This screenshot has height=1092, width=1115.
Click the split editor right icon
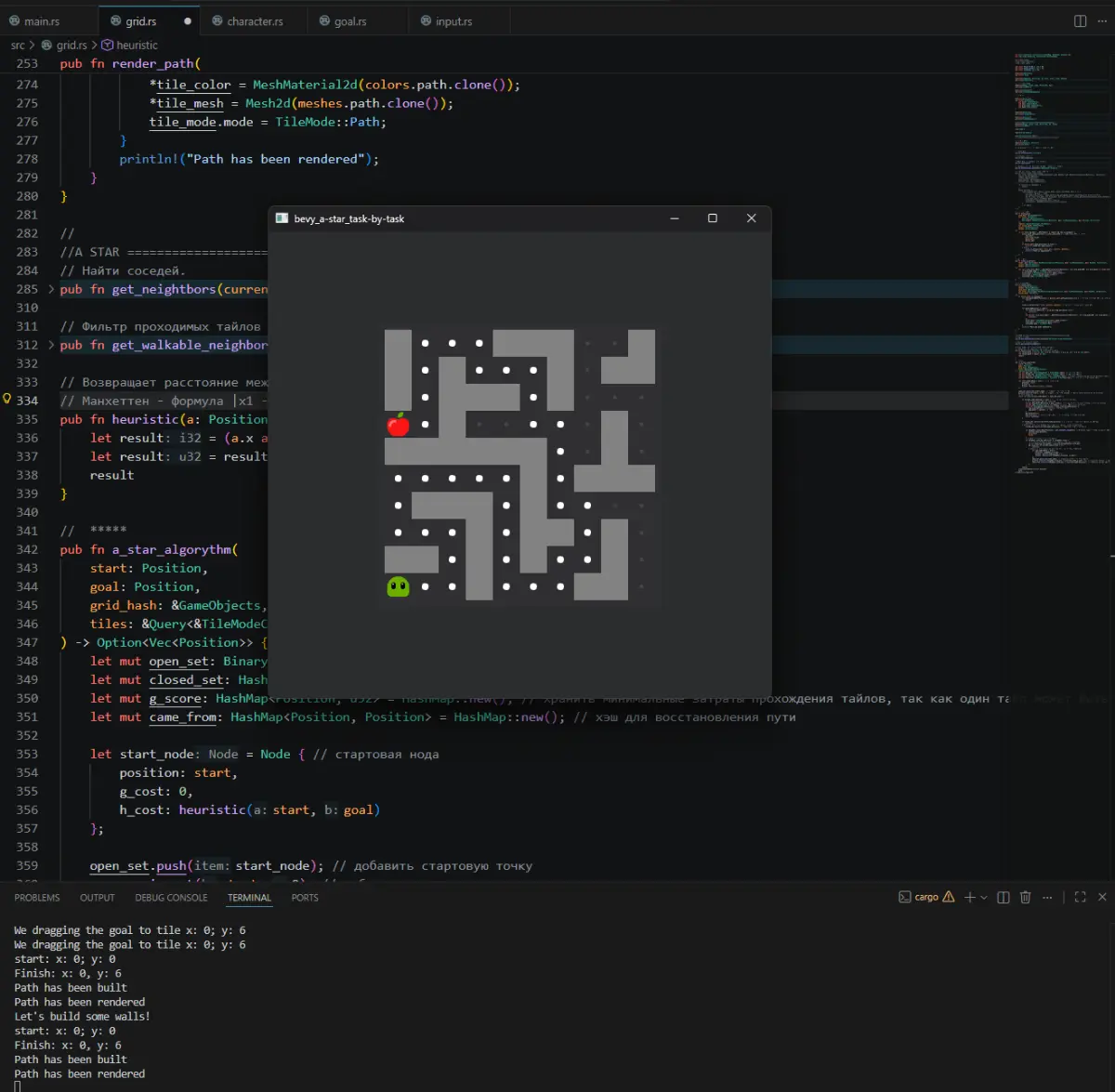coord(1080,21)
